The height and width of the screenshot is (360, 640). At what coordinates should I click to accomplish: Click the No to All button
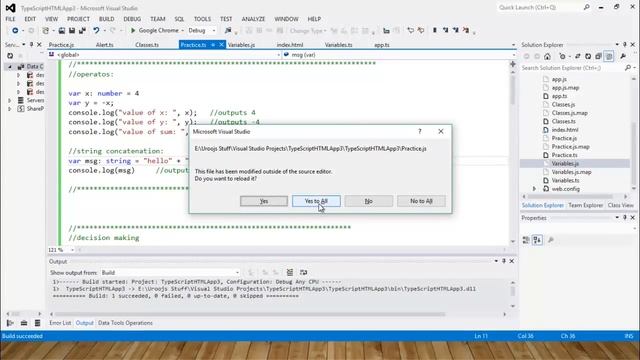pyautogui.click(x=421, y=201)
